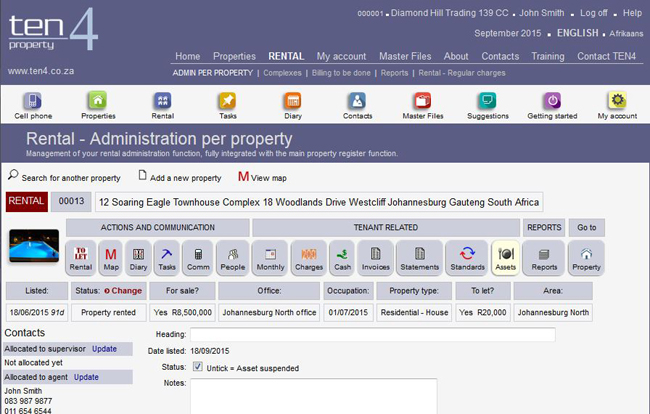Open the Charges tenant button
Screen dimensions: 650x414
[x=309, y=258]
